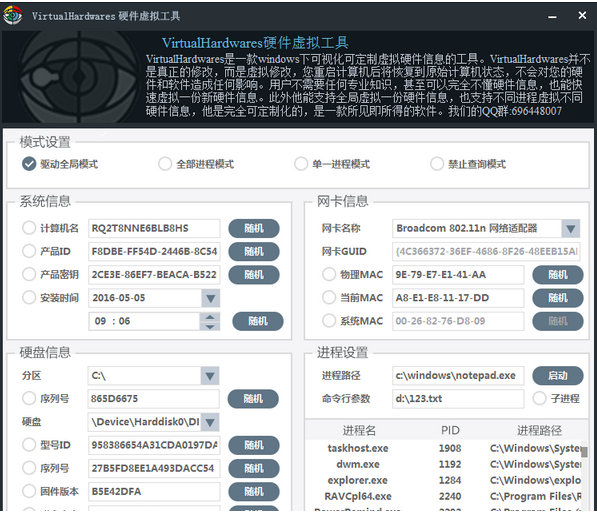Click the 命令行参数 input field
The height and width of the screenshot is (512, 597).
[458, 399]
